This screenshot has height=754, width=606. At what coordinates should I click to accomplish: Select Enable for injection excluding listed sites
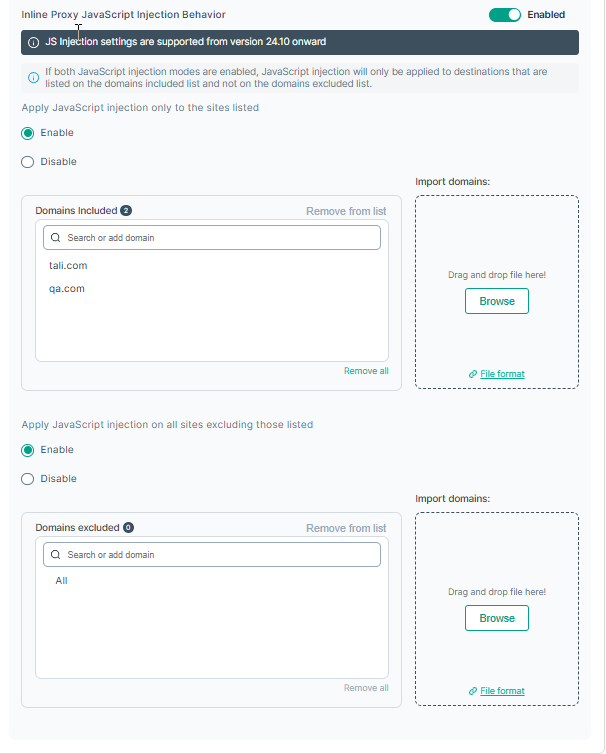click(x=28, y=450)
